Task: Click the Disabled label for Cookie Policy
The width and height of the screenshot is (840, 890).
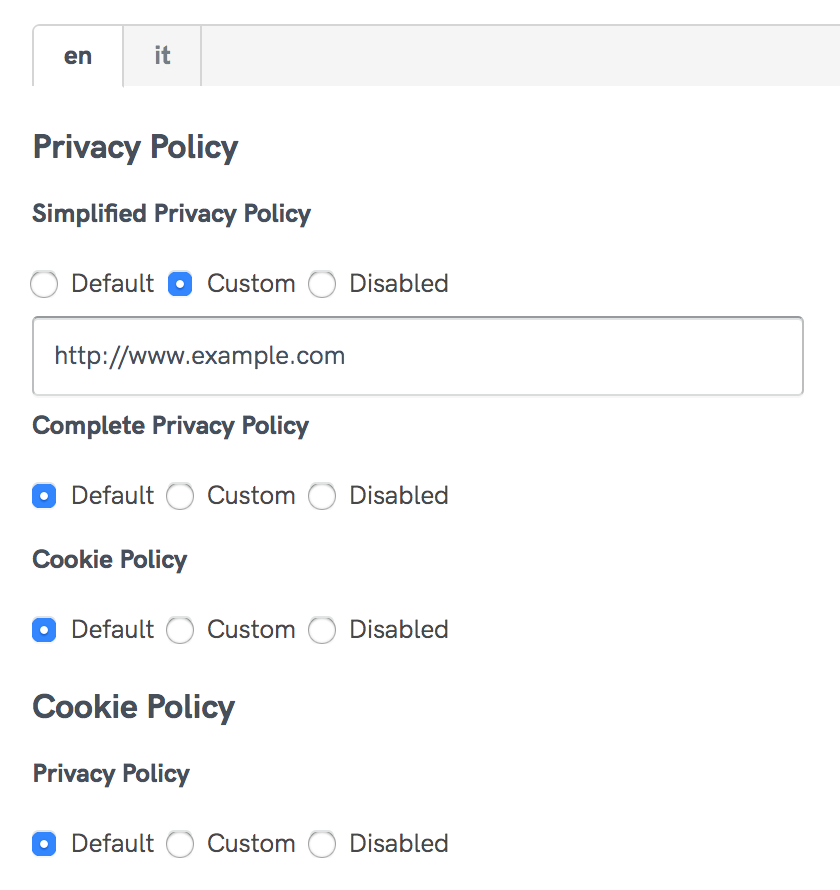Action: click(398, 629)
